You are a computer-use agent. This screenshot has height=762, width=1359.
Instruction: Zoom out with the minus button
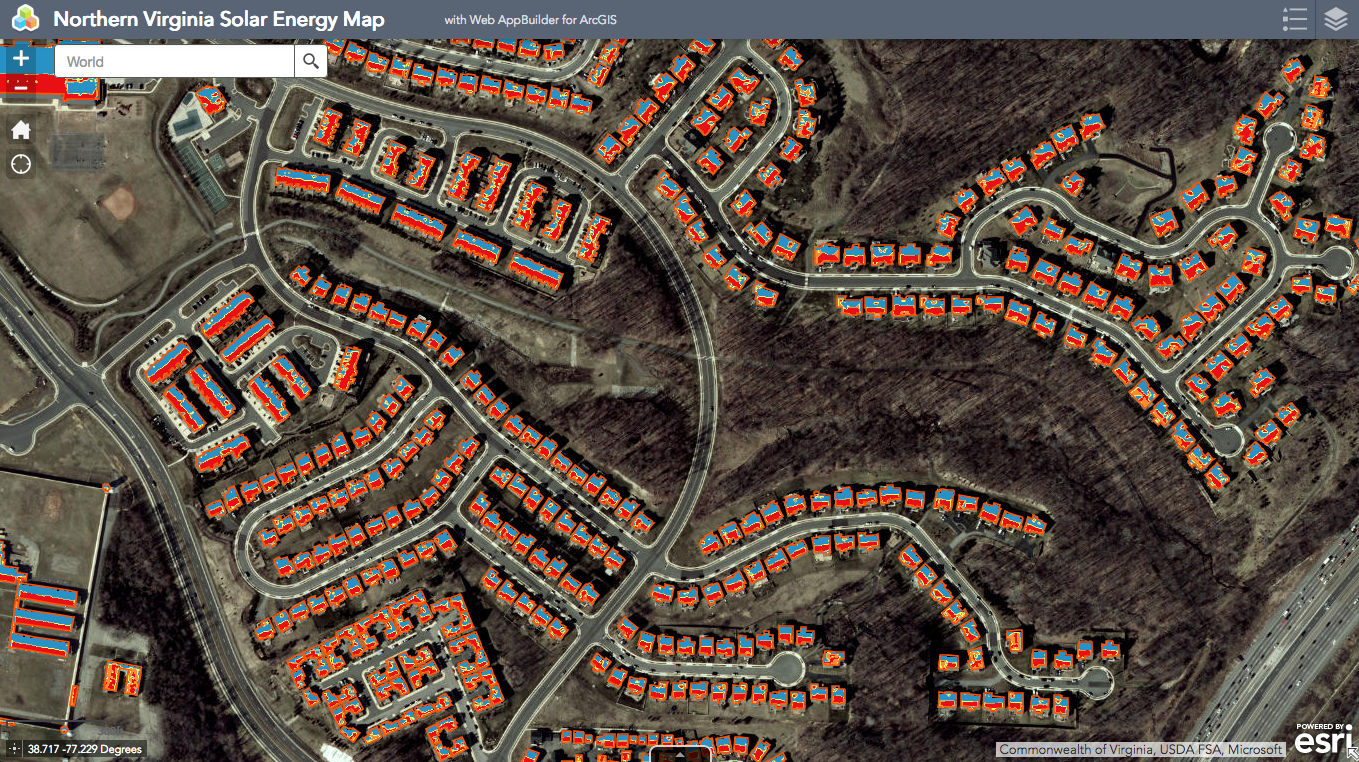click(21, 86)
